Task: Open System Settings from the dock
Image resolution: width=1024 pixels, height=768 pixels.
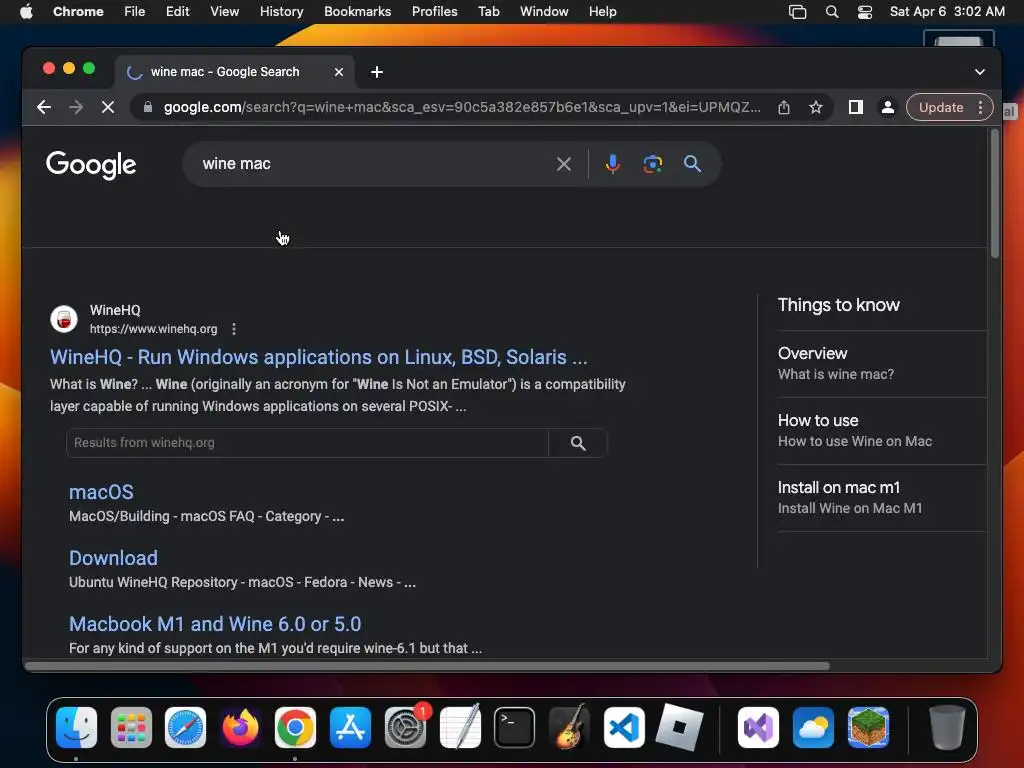Action: click(x=405, y=727)
